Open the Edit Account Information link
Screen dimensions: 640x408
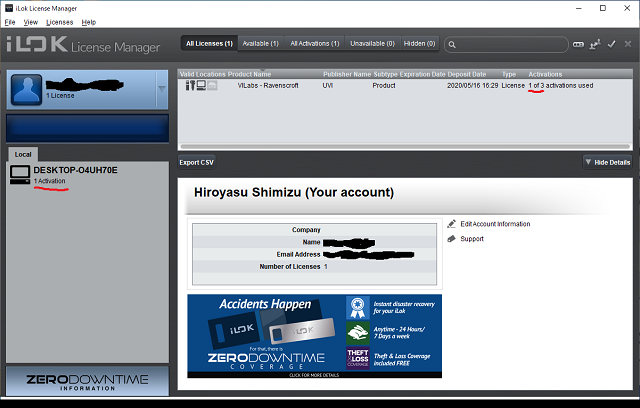click(495, 224)
